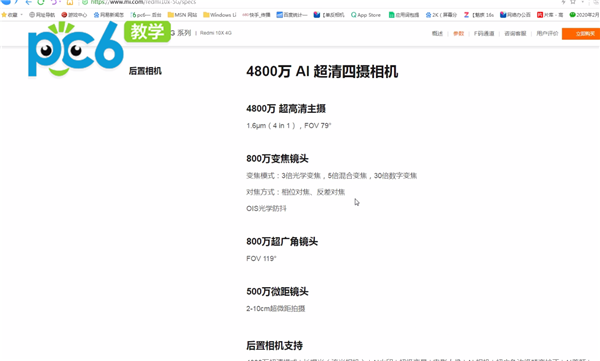Open the pc6 后台 bookmark
The height and width of the screenshot is (361, 600).
[x=146, y=15]
